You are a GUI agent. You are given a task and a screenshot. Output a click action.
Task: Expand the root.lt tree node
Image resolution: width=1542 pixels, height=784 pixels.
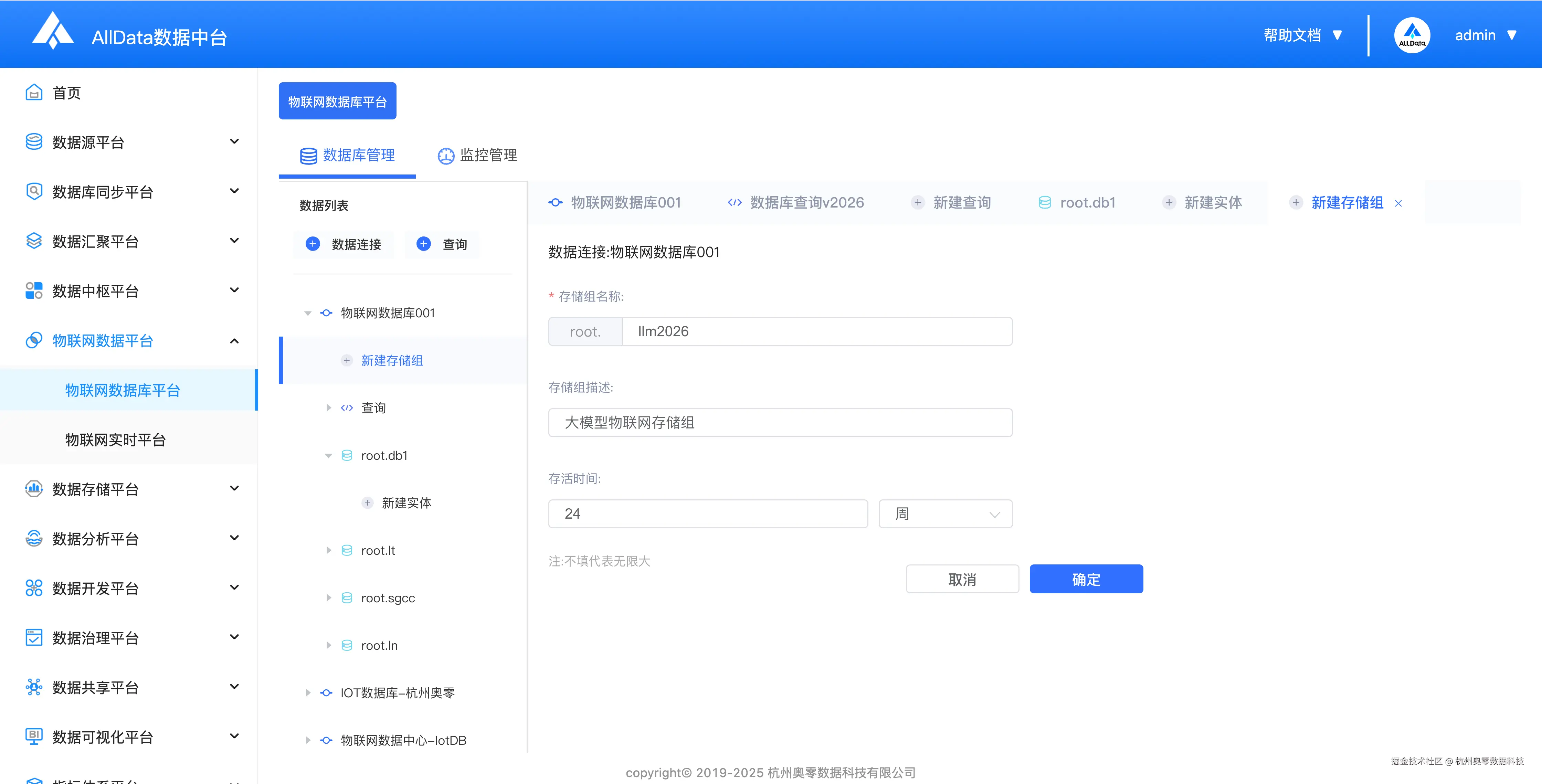329,551
